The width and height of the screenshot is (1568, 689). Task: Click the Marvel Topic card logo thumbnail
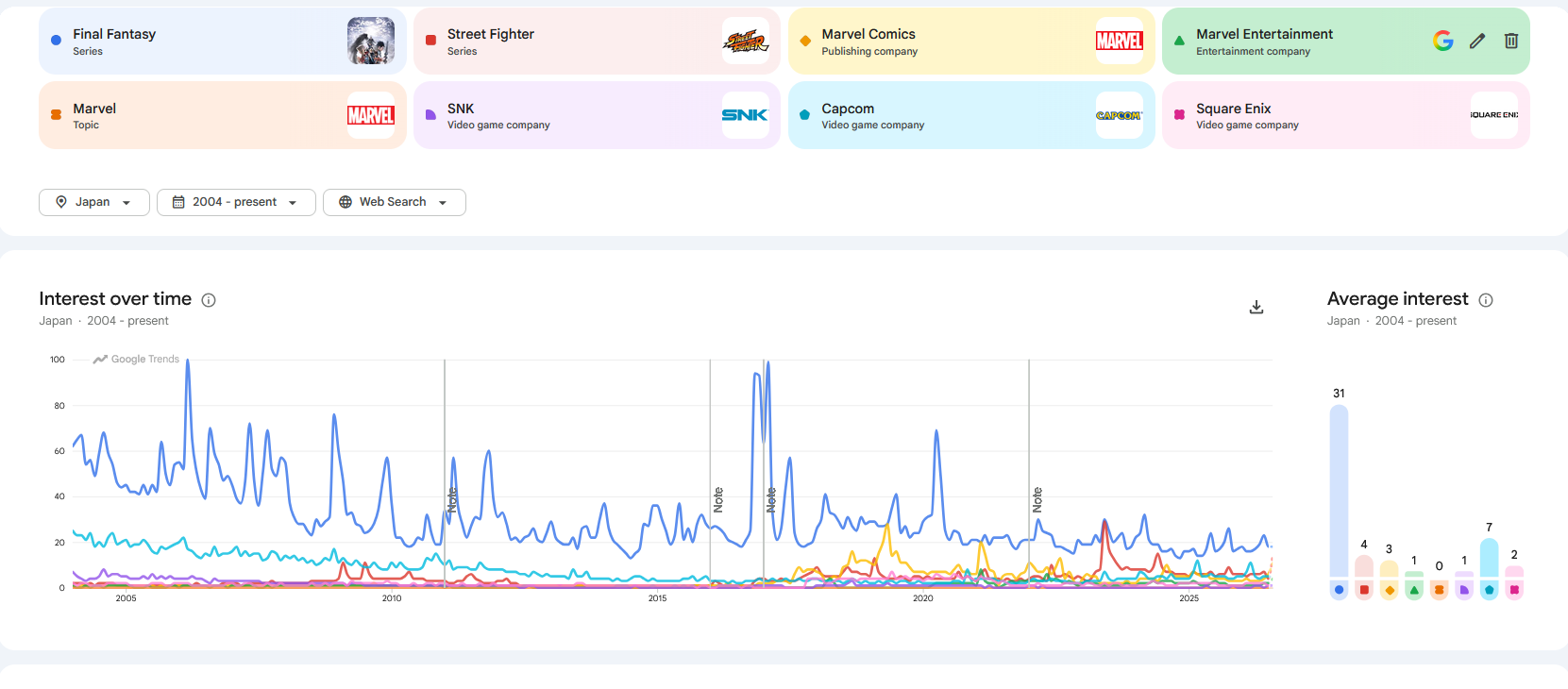[x=371, y=115]
